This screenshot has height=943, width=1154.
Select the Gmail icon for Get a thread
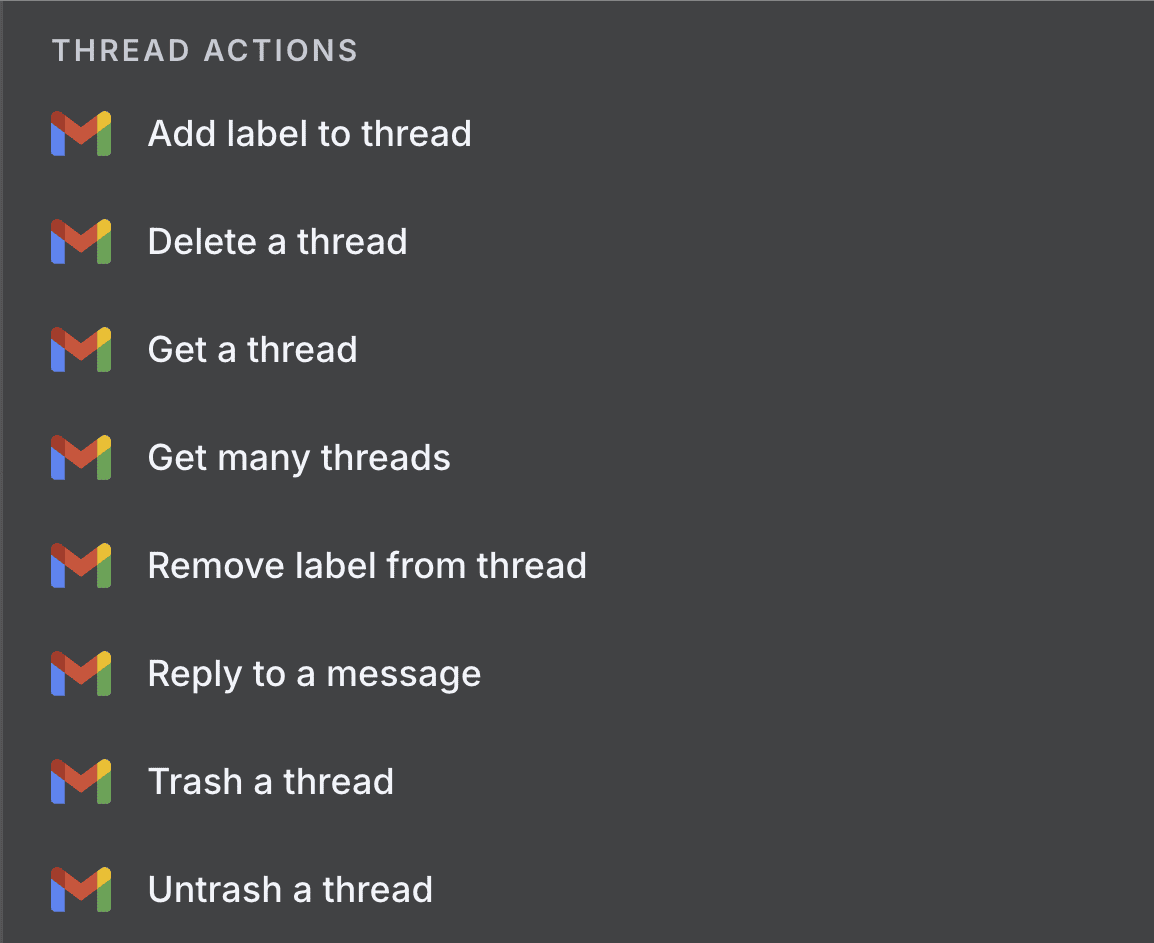pyautogui.click(x=81, y=349)
